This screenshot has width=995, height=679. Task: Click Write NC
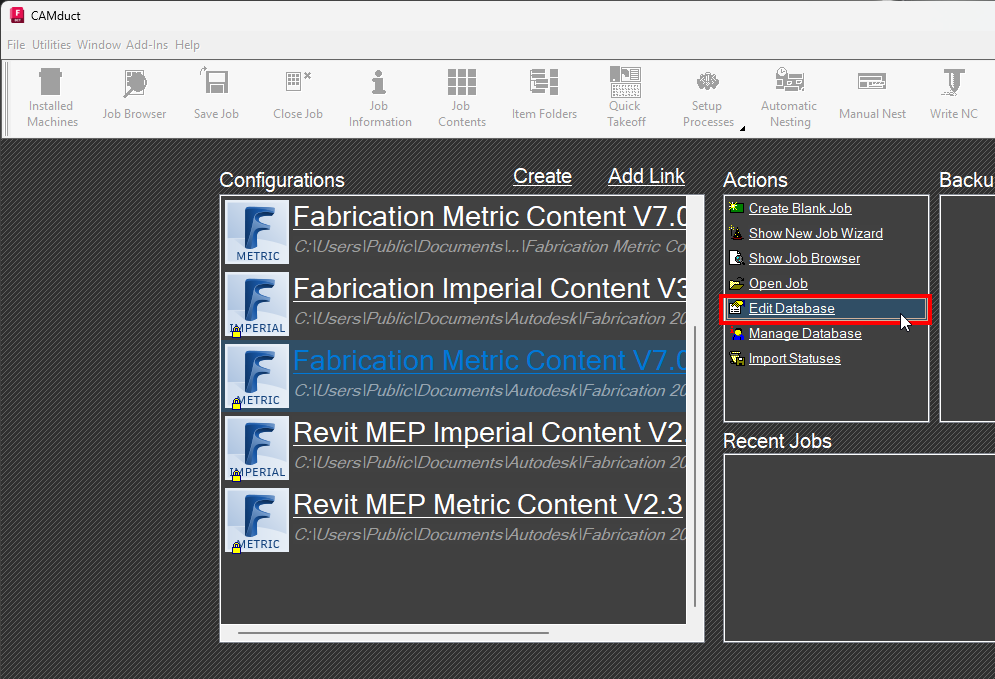pyautogui.click(x=952, y=95)
